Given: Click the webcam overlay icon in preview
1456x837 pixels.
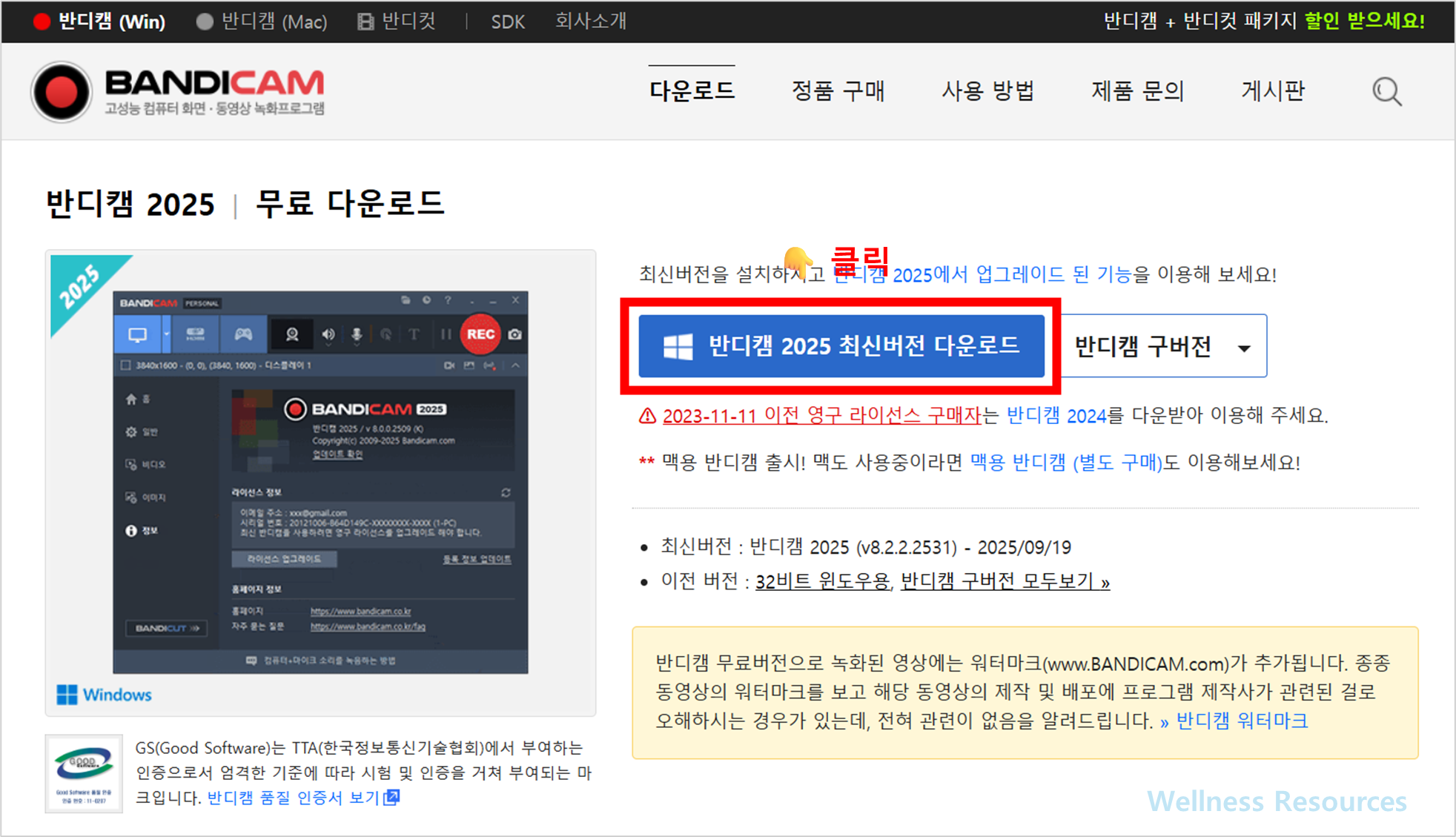Looking at the screenshot, I should coord(292,334).
